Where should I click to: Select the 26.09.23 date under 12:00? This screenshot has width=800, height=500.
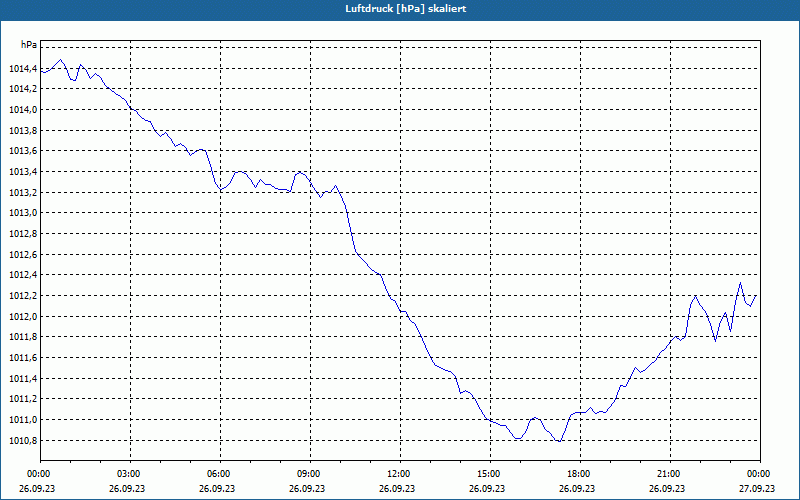point(397,488)
